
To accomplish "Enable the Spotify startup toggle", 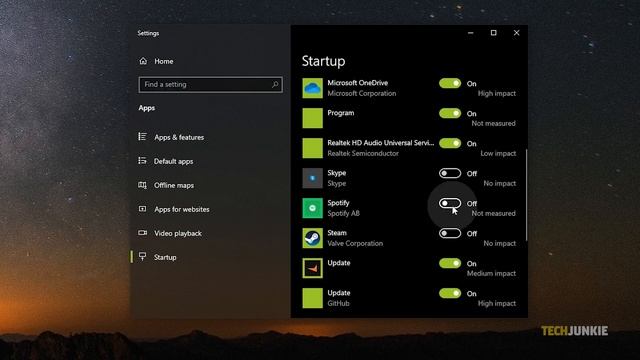I will [x=450, y=203].
